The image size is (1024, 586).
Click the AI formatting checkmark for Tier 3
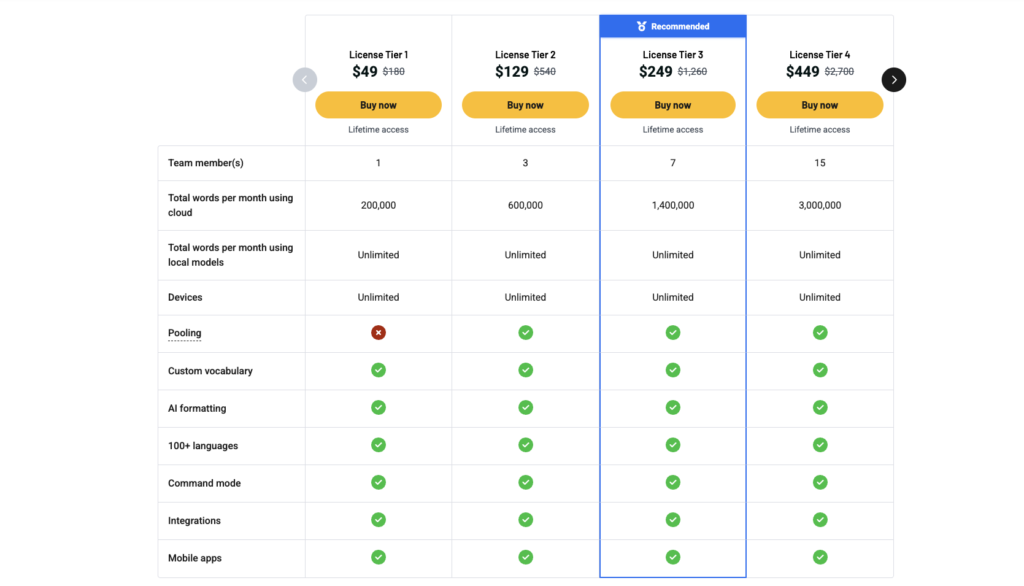[673, 408]
